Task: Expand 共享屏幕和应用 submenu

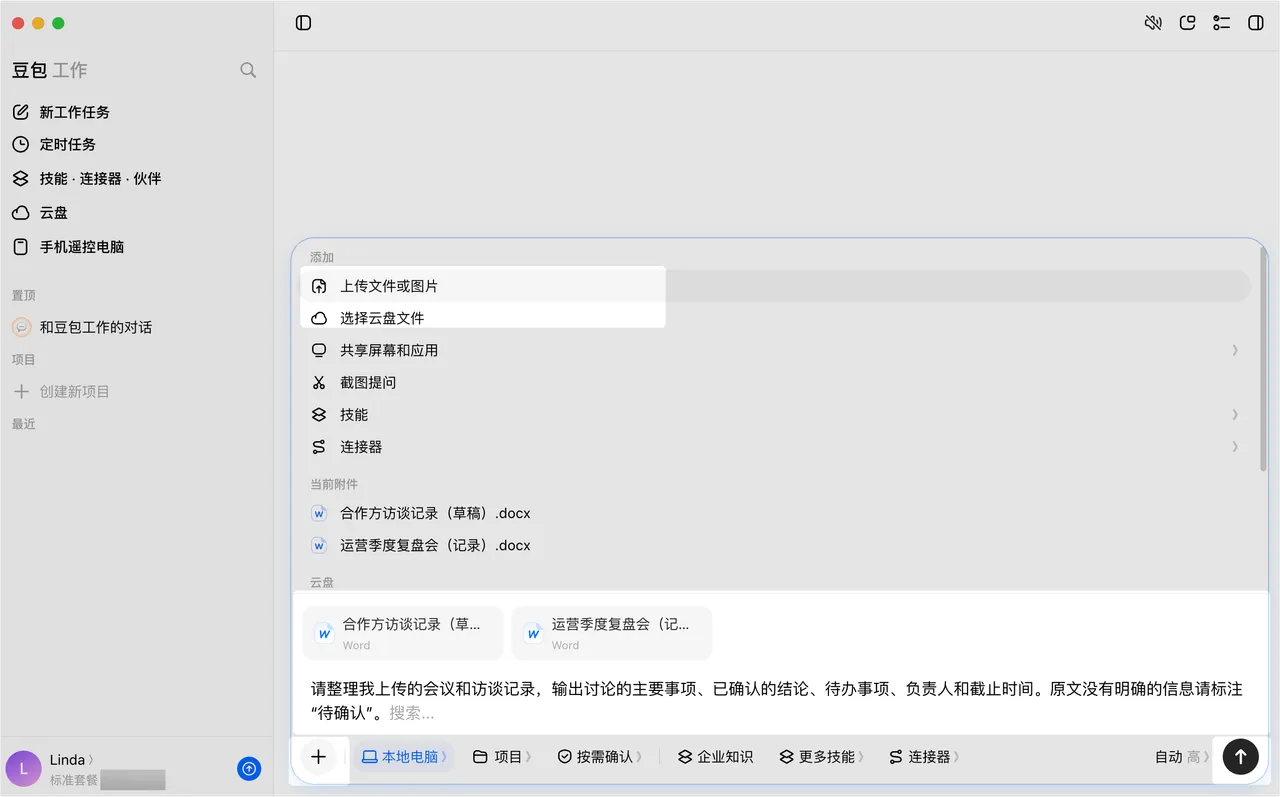Action: [x=775, y=350]
